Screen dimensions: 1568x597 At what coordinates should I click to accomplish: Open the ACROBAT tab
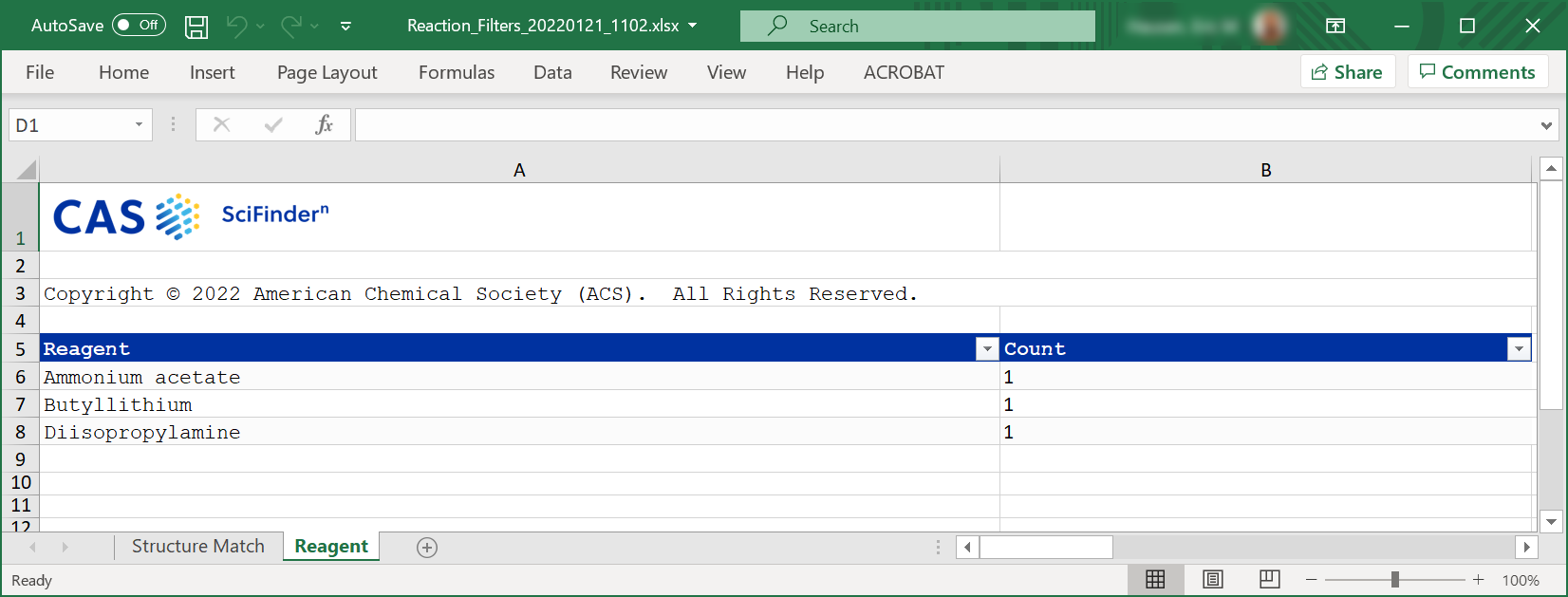click(x=904, y=72)
